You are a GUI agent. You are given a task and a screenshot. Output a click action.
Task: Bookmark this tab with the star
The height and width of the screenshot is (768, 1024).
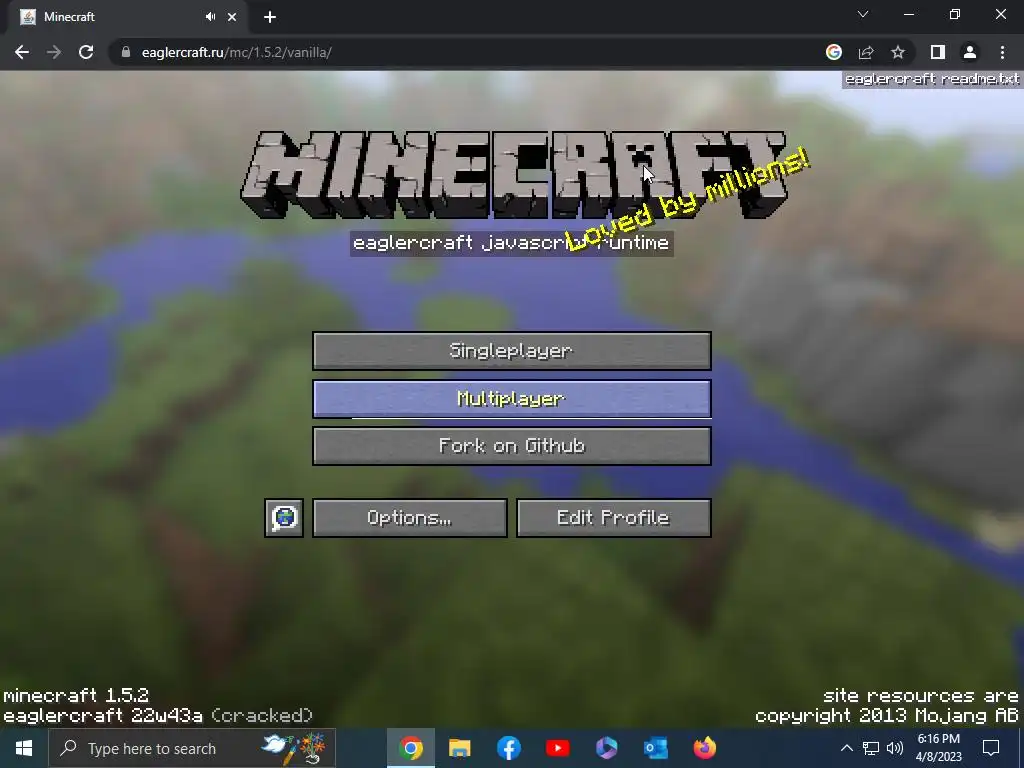click(898, 52)
